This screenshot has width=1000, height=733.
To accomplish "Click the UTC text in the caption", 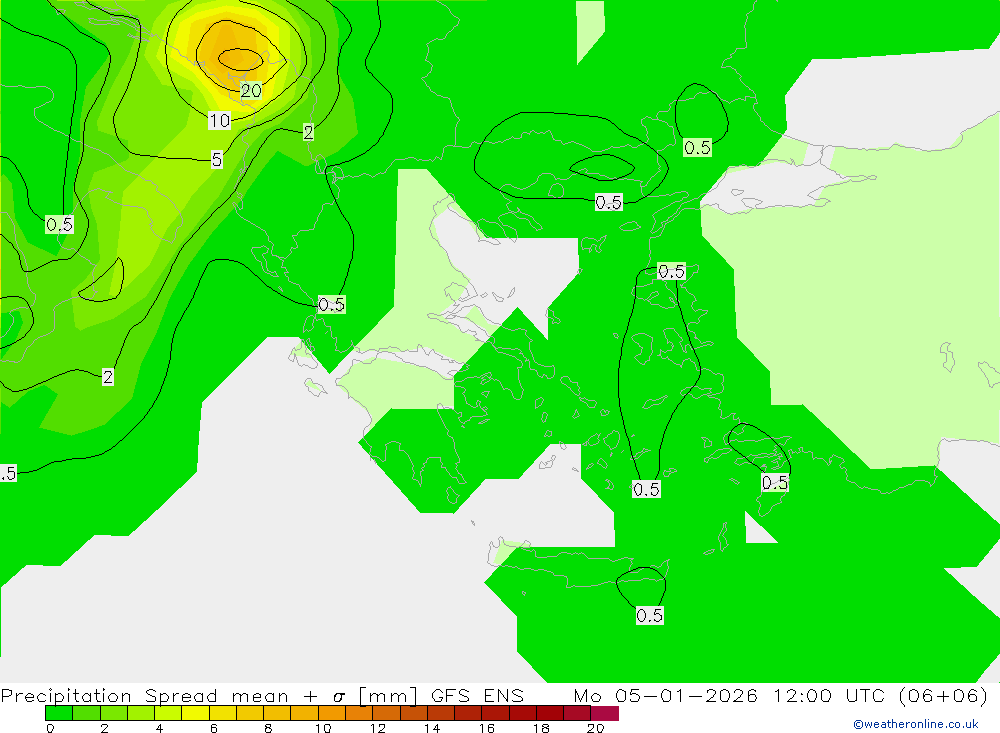I will (867, 695).
